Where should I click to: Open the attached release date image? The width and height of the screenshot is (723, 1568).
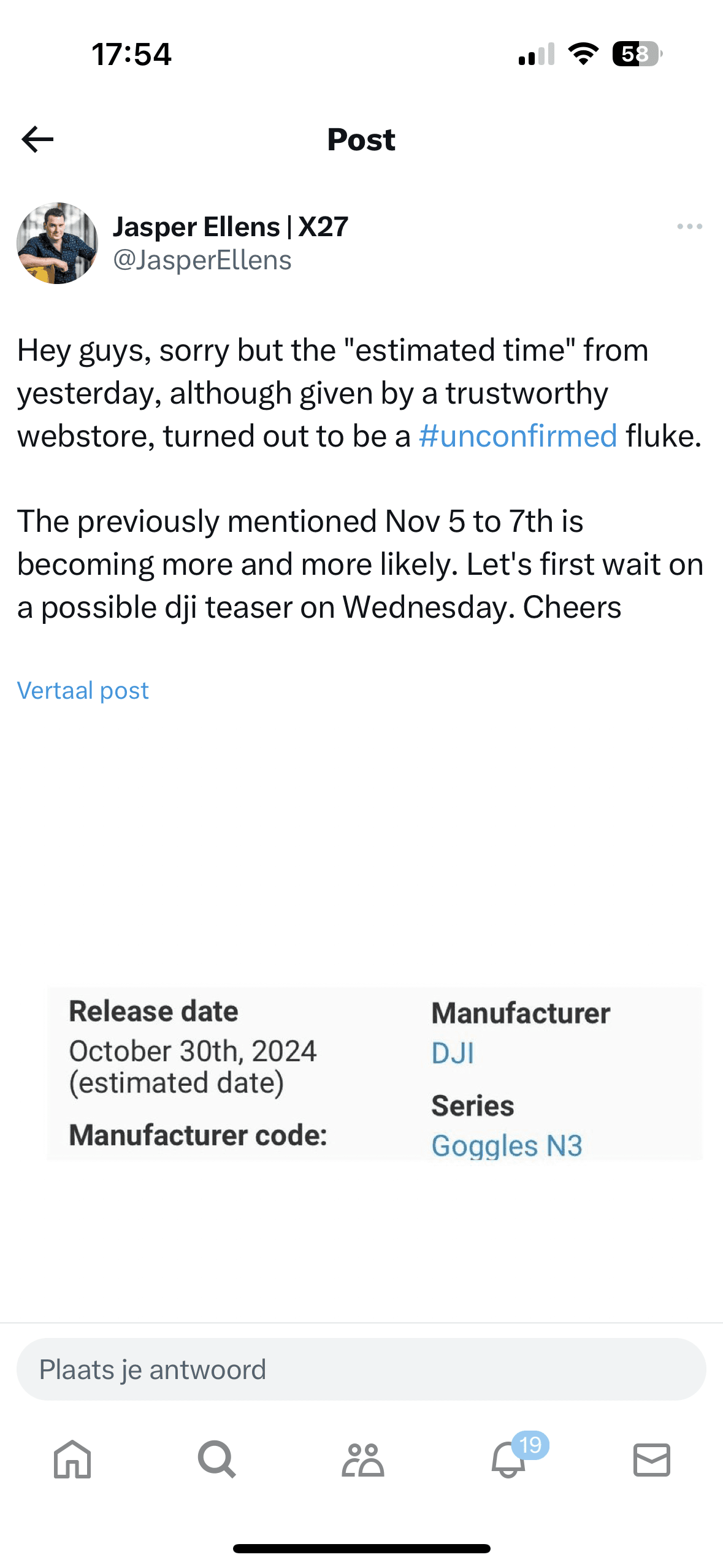[x=374, y=1074]
